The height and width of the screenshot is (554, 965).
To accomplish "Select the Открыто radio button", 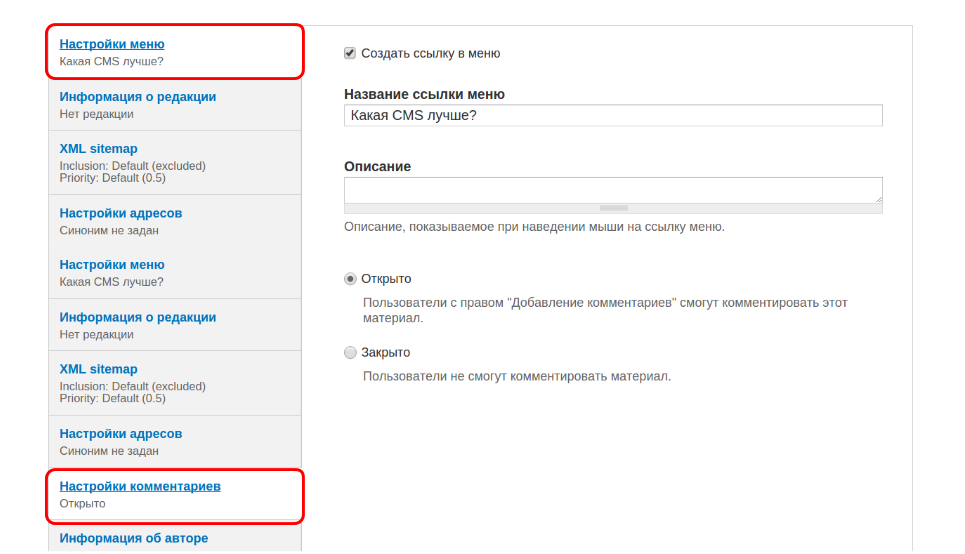I will click(350, 279).
